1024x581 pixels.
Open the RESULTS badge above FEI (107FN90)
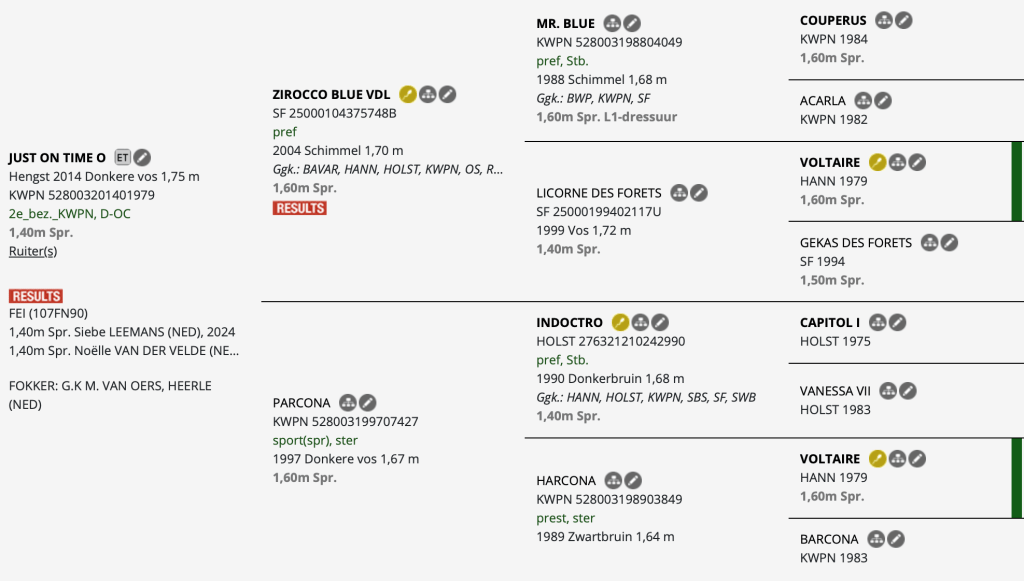[36, 296]
